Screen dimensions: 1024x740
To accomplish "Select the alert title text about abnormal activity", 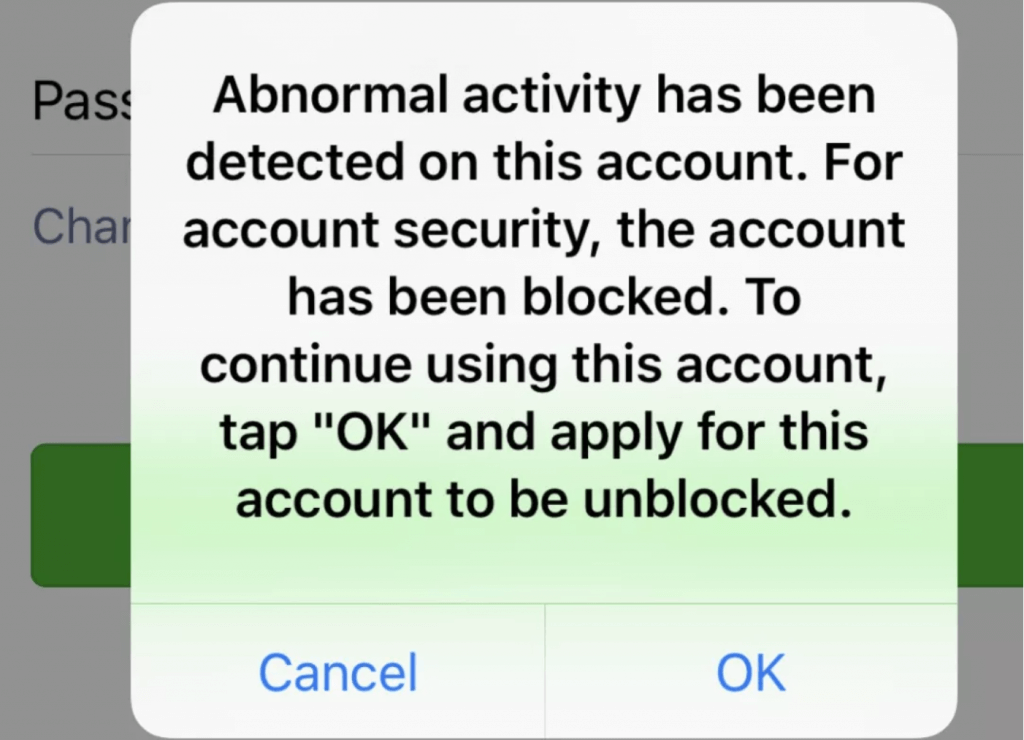I will [545, 94].
